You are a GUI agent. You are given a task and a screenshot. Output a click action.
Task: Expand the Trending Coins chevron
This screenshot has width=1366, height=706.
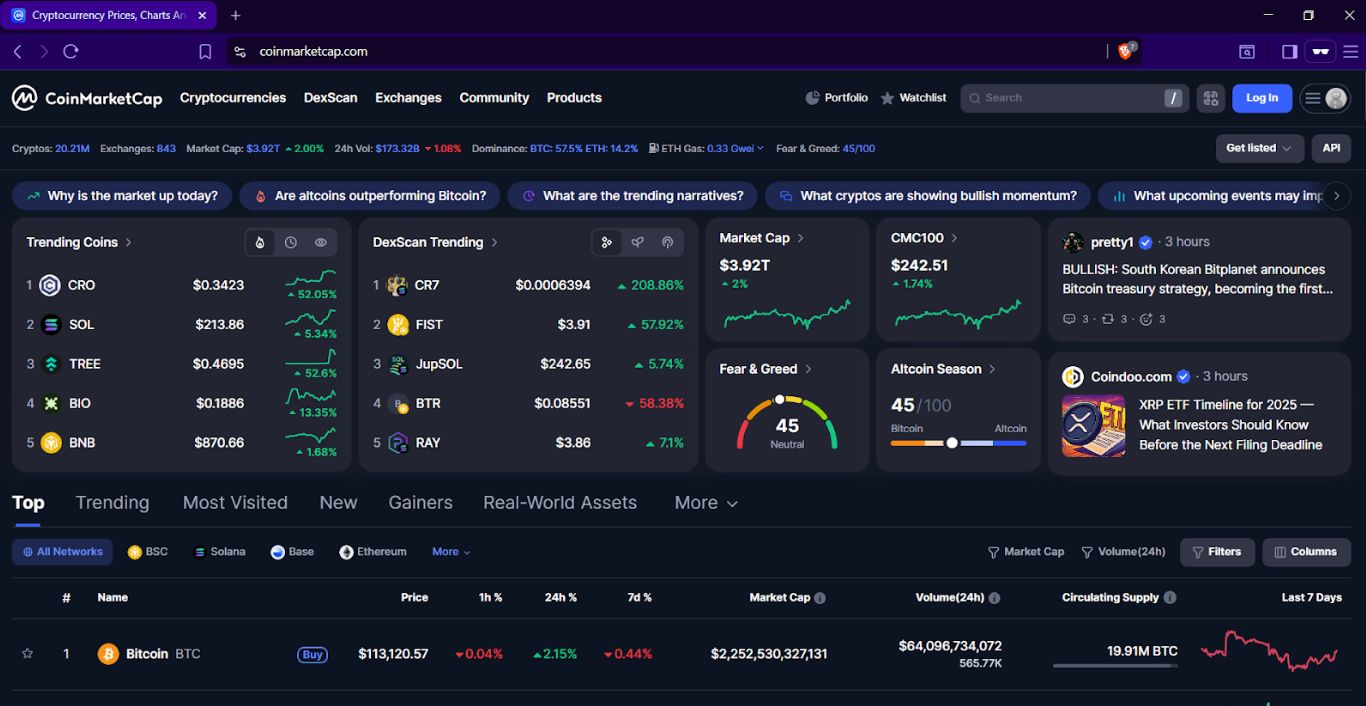point(129,242)
